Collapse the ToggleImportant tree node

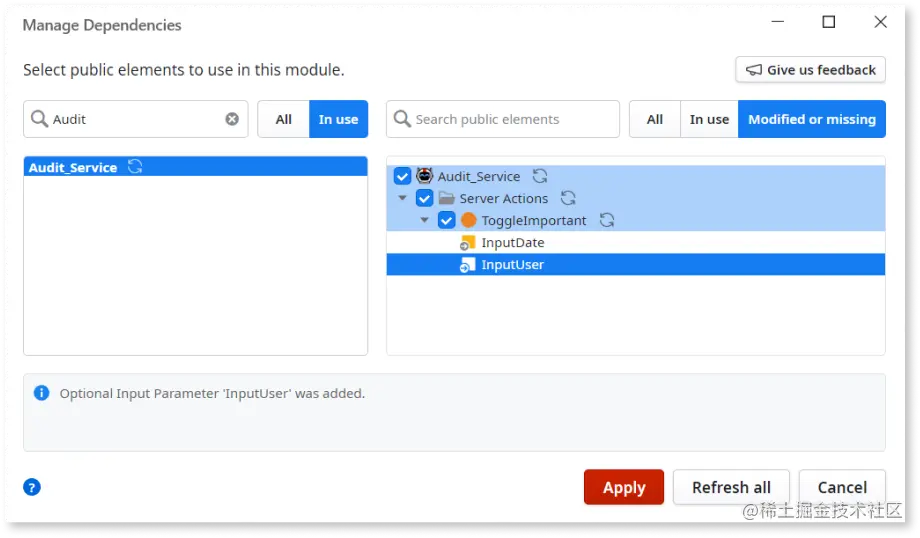pyautogui.click(x=424, y=221)
